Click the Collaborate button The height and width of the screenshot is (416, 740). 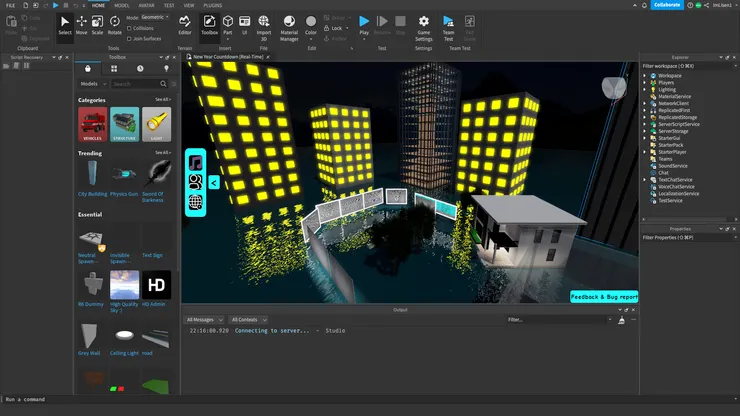pyautogui.click(x=666, y=5)
